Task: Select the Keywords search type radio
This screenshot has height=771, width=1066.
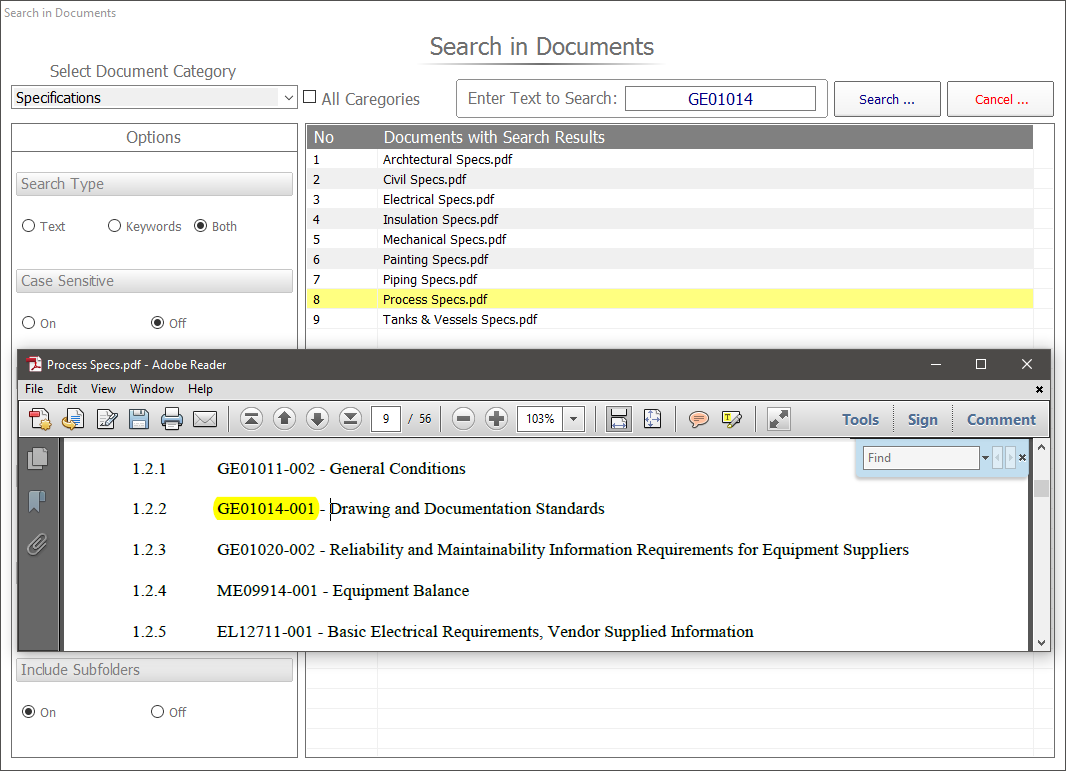Action: [x=115, y=226]
